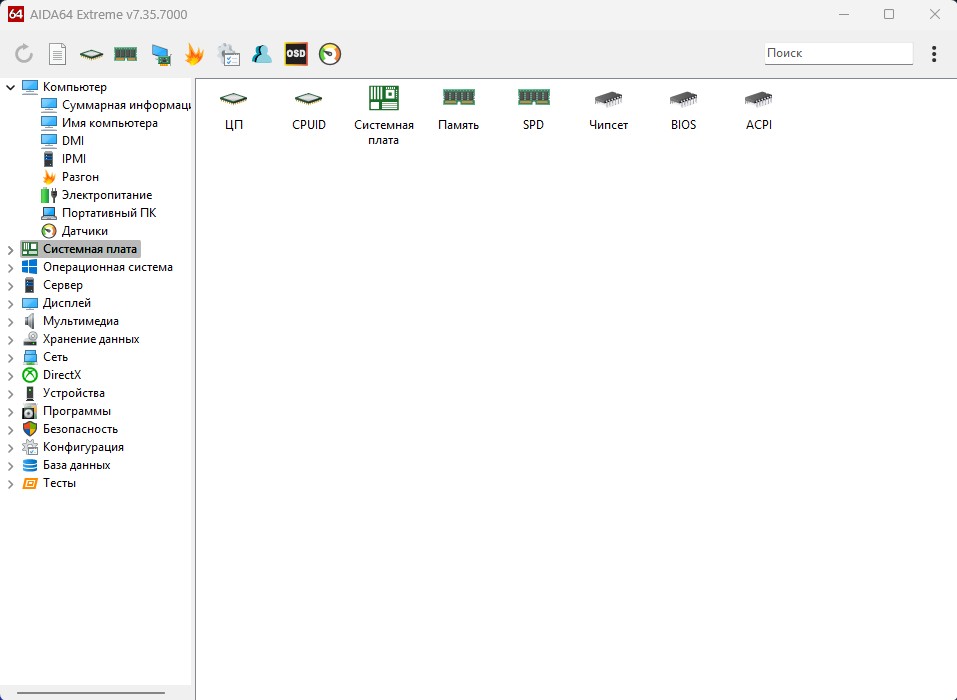The width and height of the screenshot is (957, 700).
Task: Click the user profile toolbar icon
Action: pyautogui.click(x=262, y=54)
